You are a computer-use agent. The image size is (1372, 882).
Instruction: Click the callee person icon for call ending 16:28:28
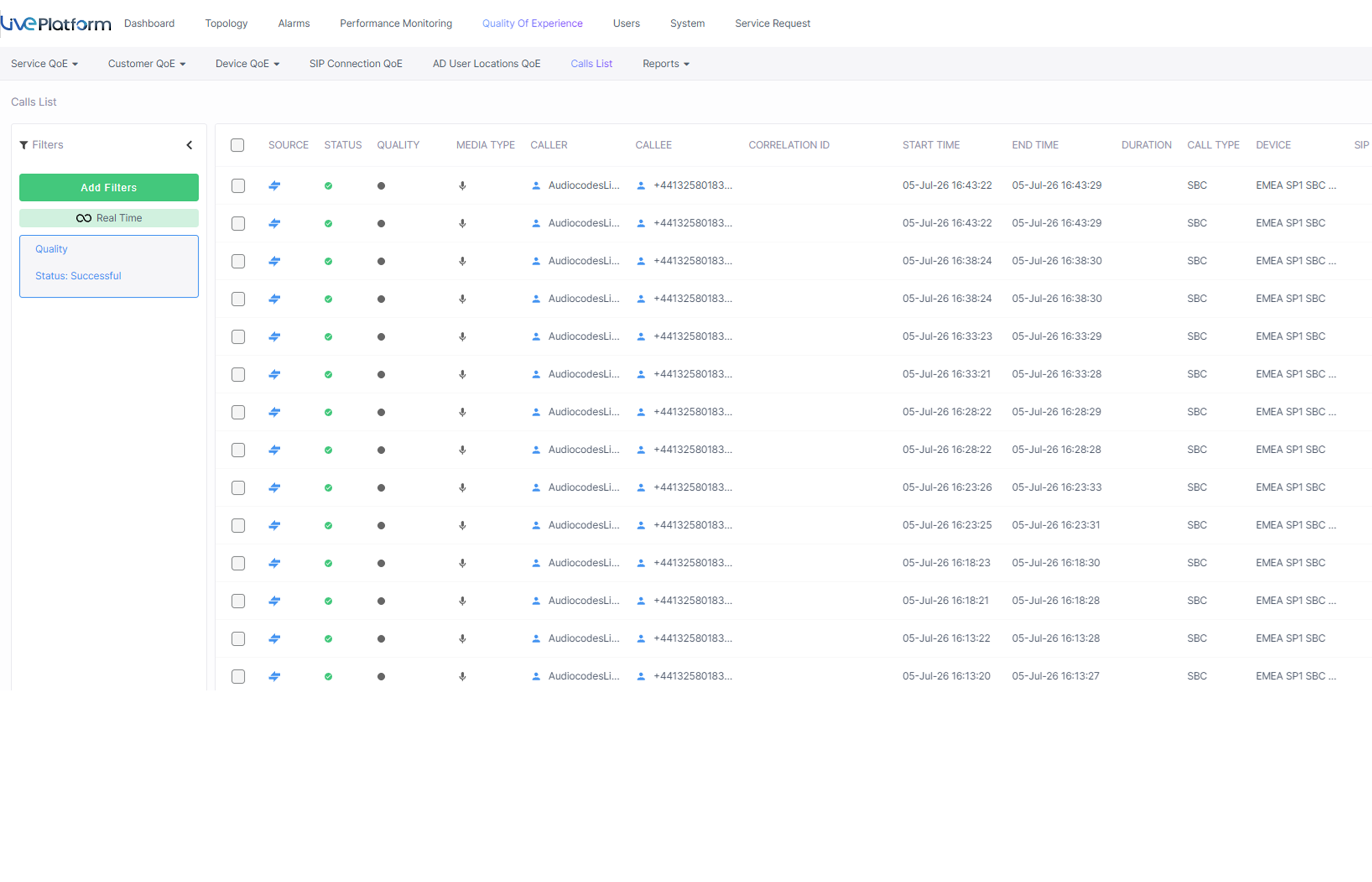coord(641,450)
